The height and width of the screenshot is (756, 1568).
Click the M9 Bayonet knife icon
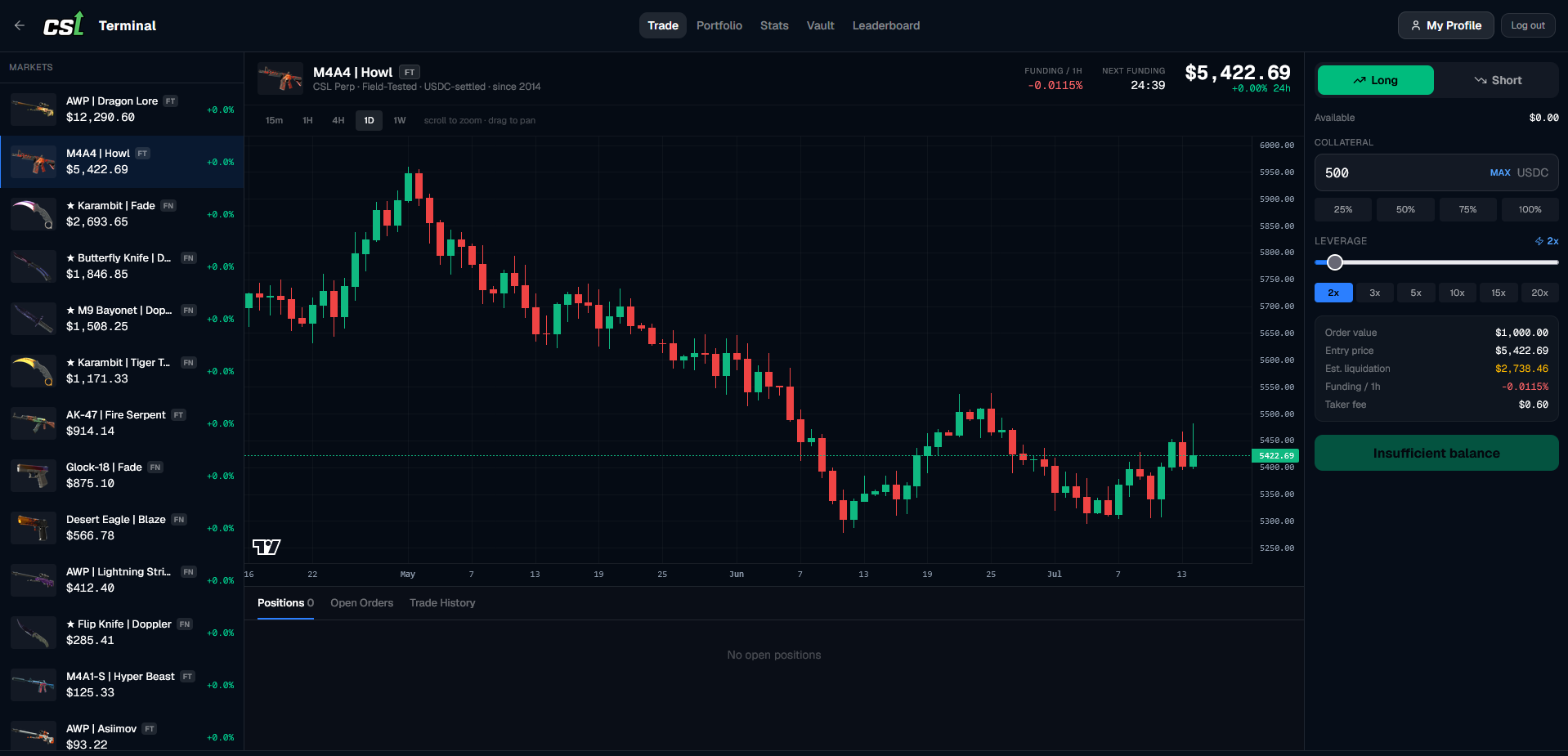[34, 318]
